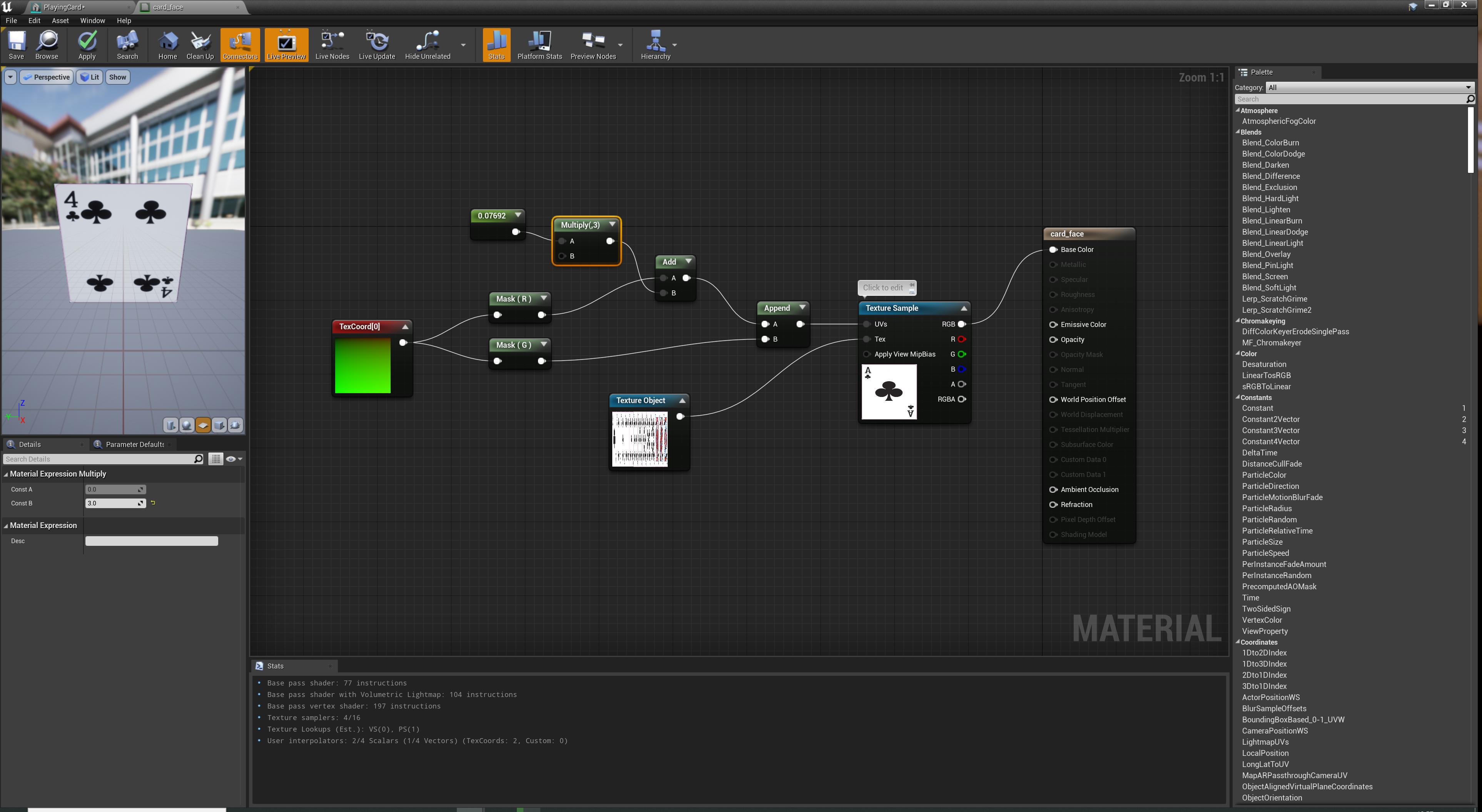Click the Platform Stats toolbar icon
The height and width of the screenshot is (812, 1482).
click(x=539, y=44)
